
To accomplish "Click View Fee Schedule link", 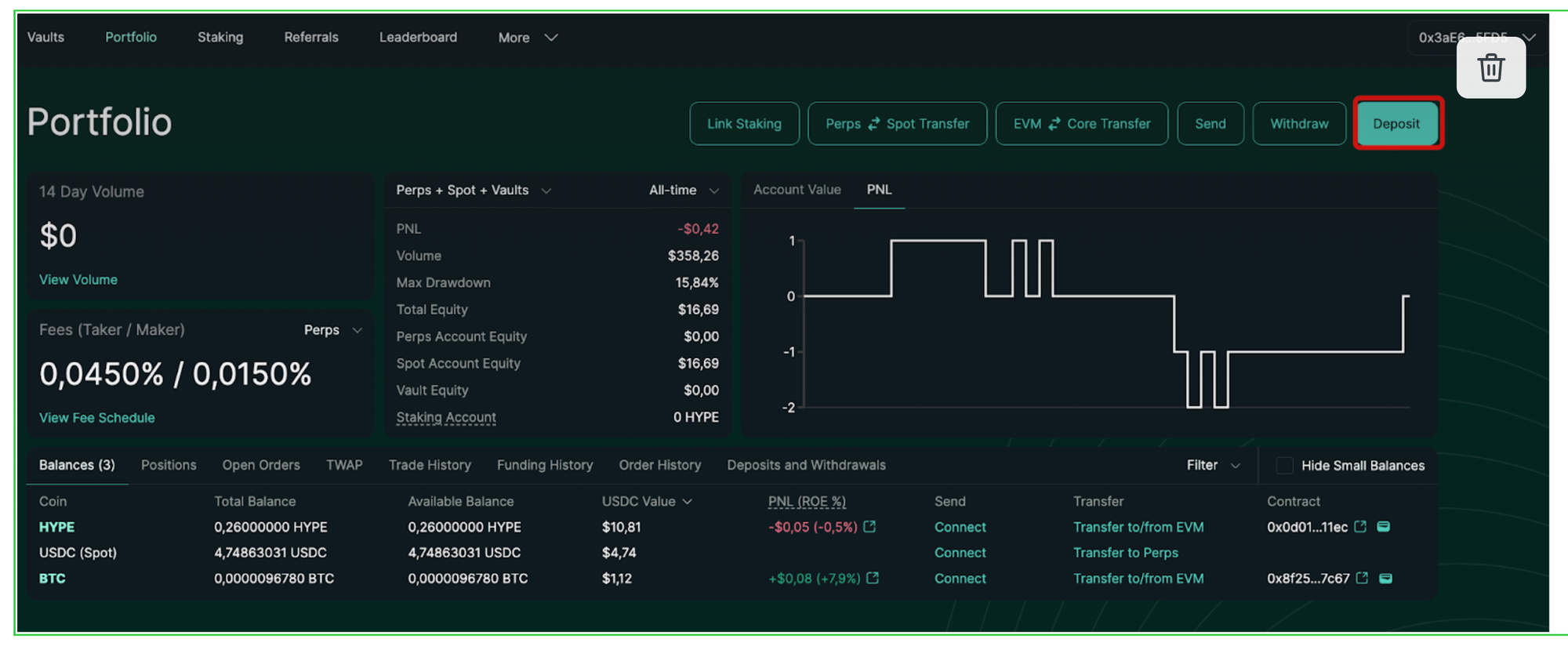I will [97, 418].
